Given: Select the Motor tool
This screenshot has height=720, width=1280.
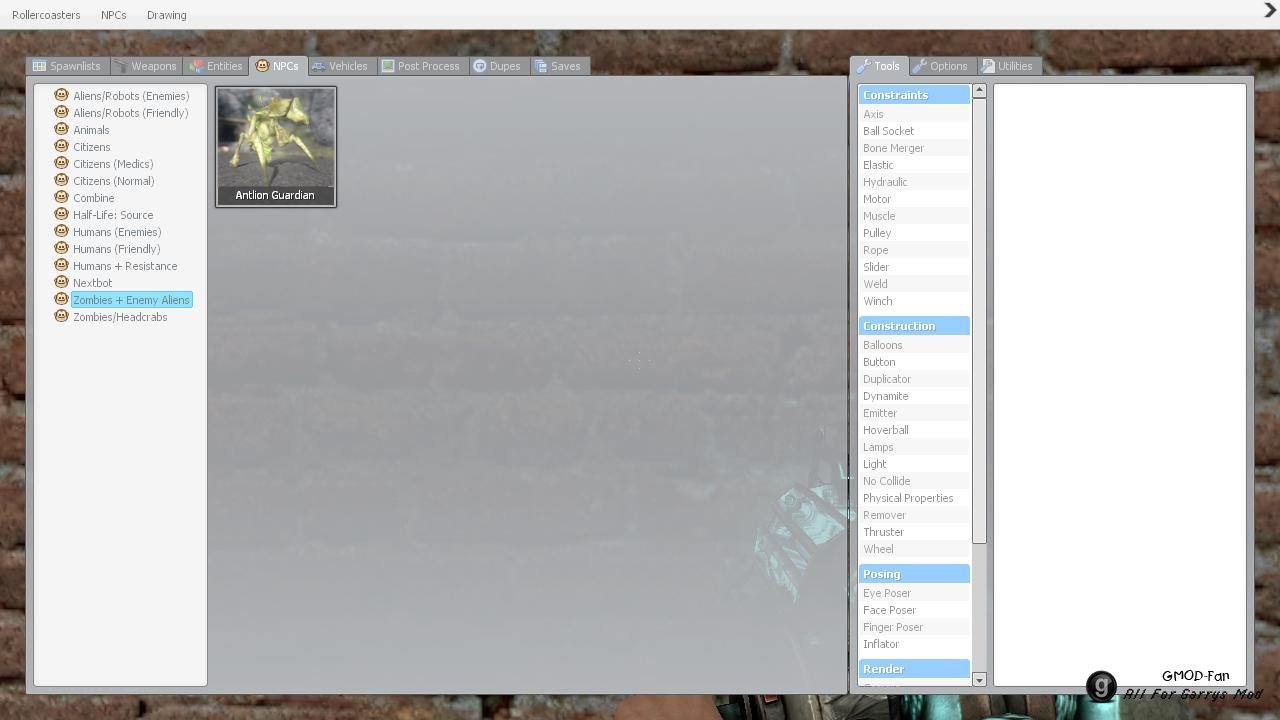Looking at the screenshot, I should (x=914, y=199).
